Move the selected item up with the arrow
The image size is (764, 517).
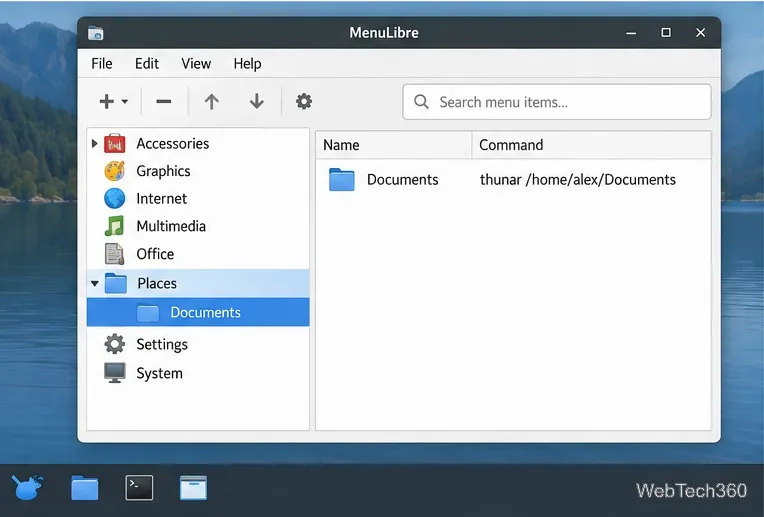coord(211,101)
